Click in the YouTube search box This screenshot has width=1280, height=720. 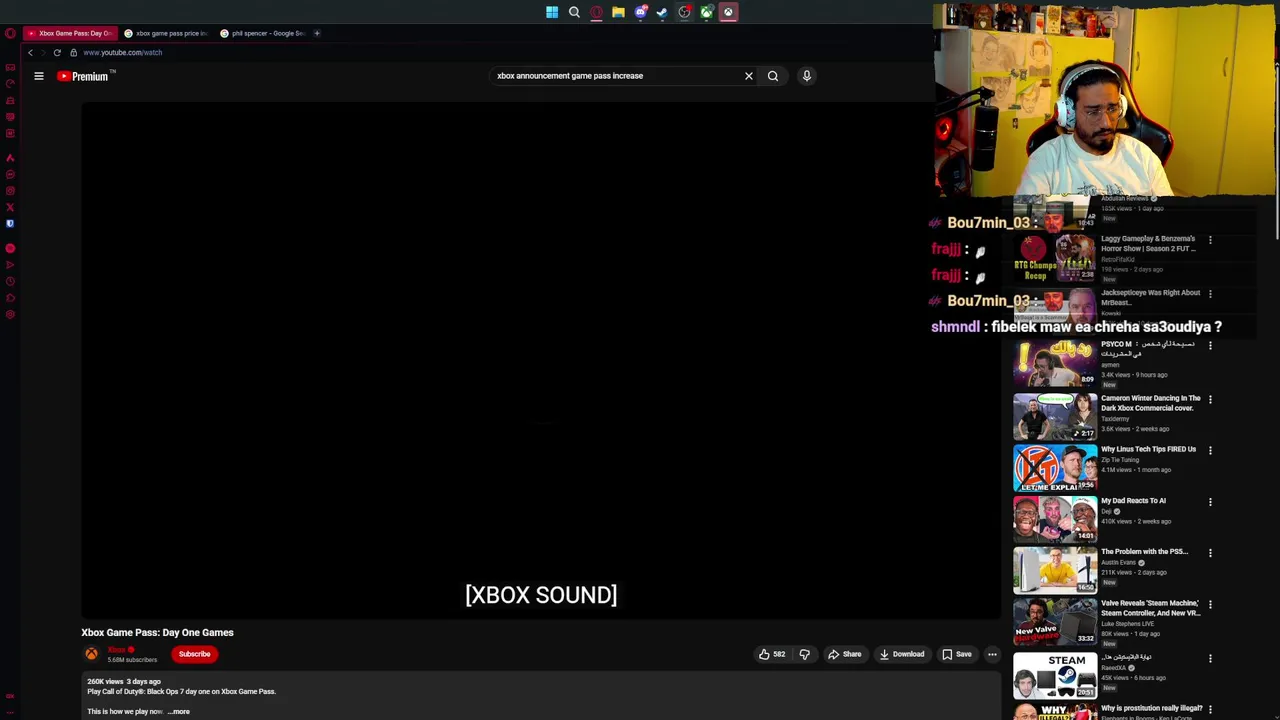[x=615, y=76]
